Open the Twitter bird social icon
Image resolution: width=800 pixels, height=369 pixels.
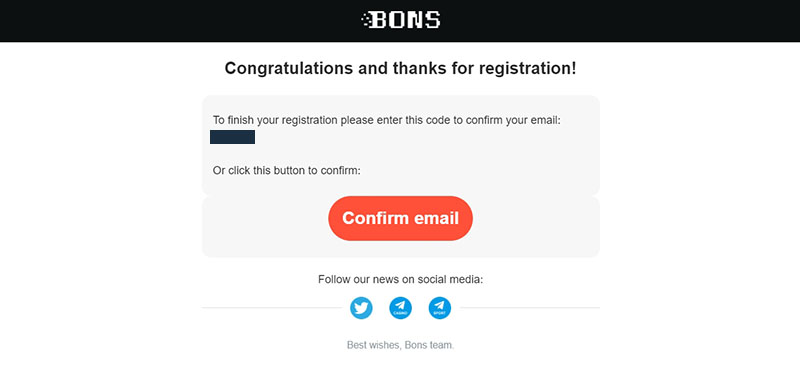[x=361, y=308]
